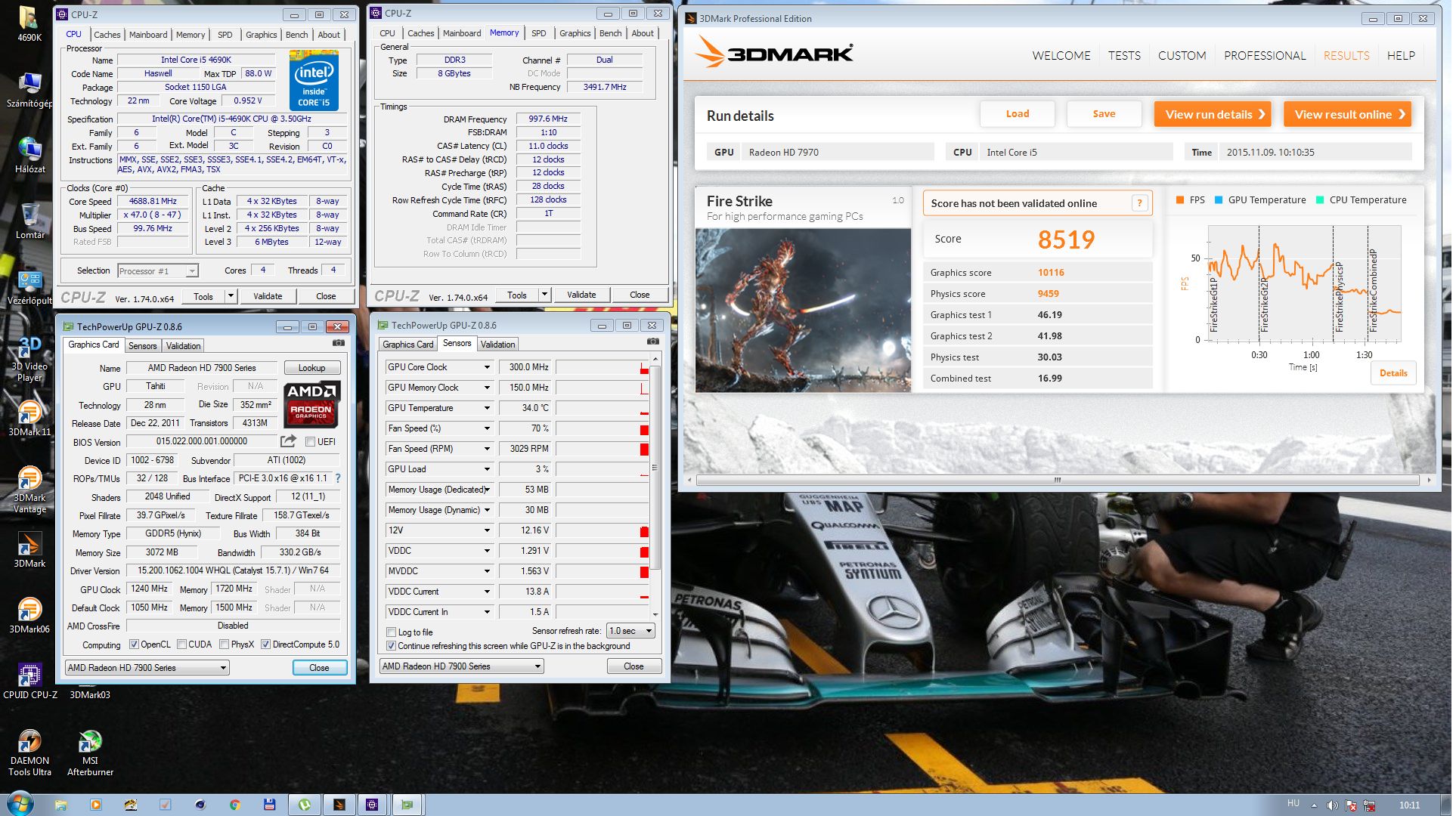
Task: Toggle the CUDA computing checkbox
Action: pyautogui.click(x=182, y=644)
